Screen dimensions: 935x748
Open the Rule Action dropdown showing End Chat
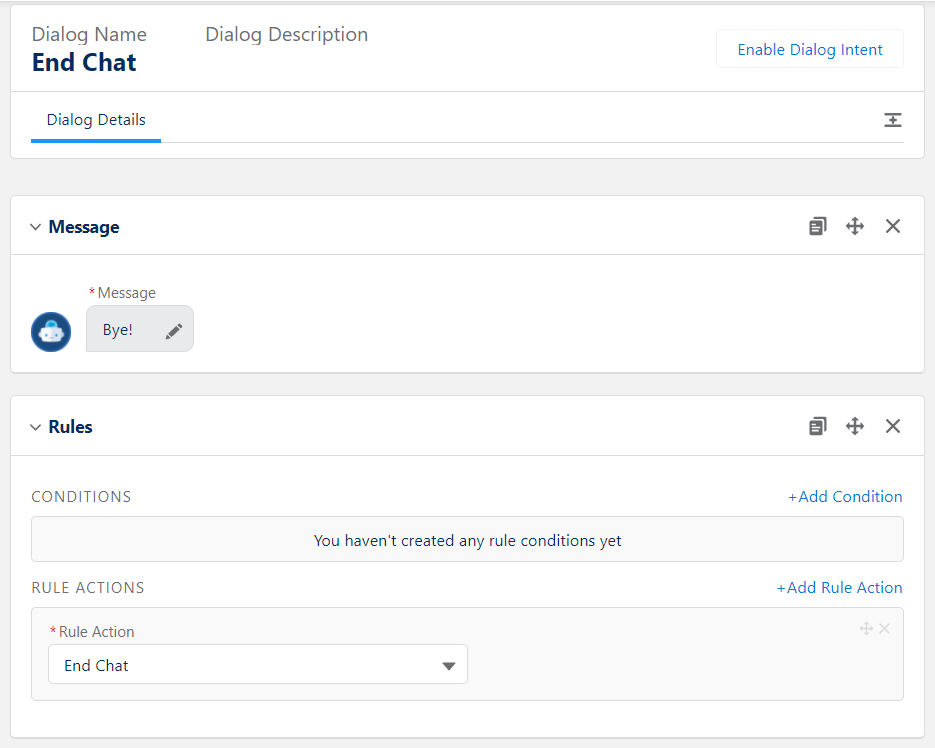click(258, 665)
